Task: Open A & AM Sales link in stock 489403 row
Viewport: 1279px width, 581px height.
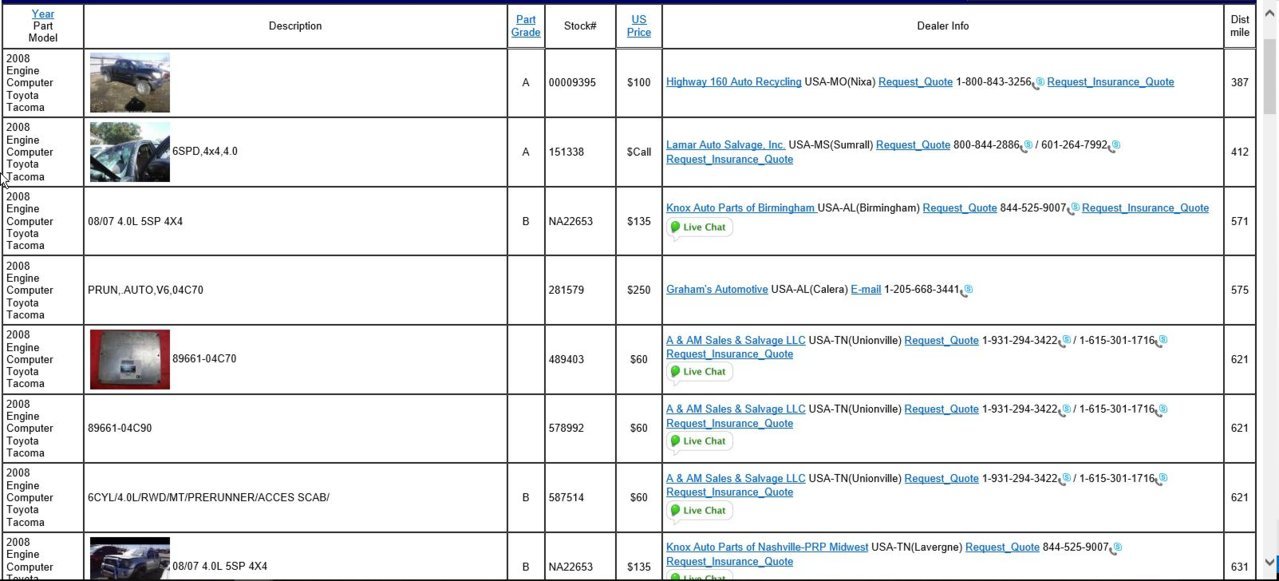Action: pyautogui.click(x=735, y=340)
